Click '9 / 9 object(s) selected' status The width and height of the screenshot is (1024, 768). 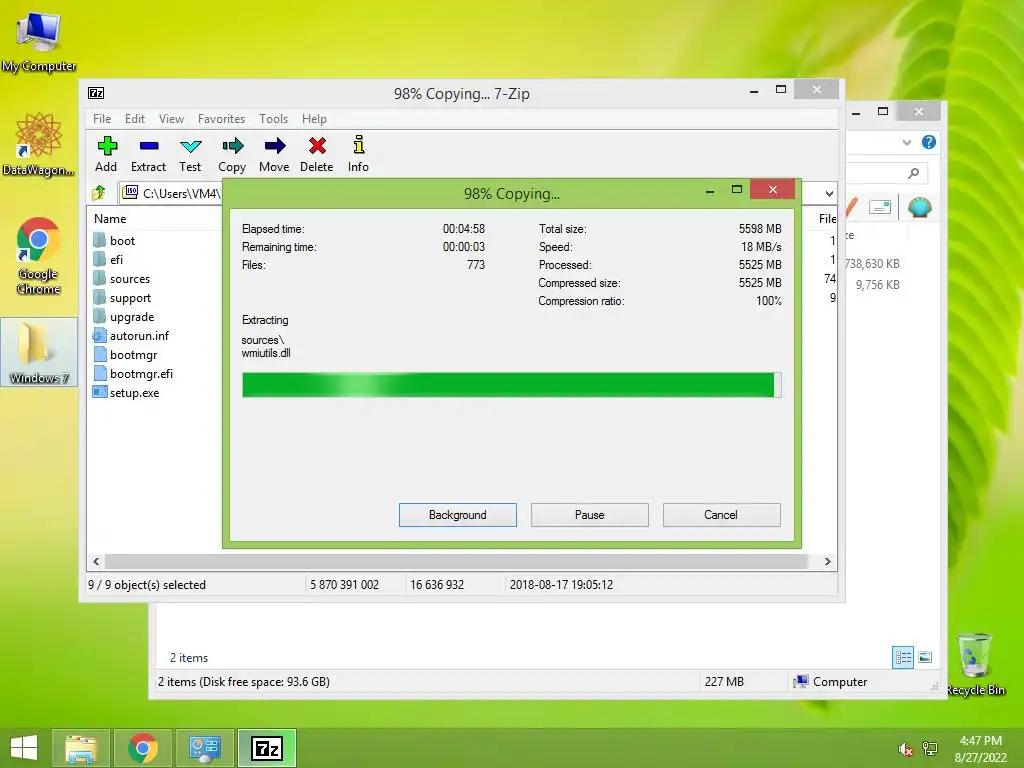tap(147, 584)
